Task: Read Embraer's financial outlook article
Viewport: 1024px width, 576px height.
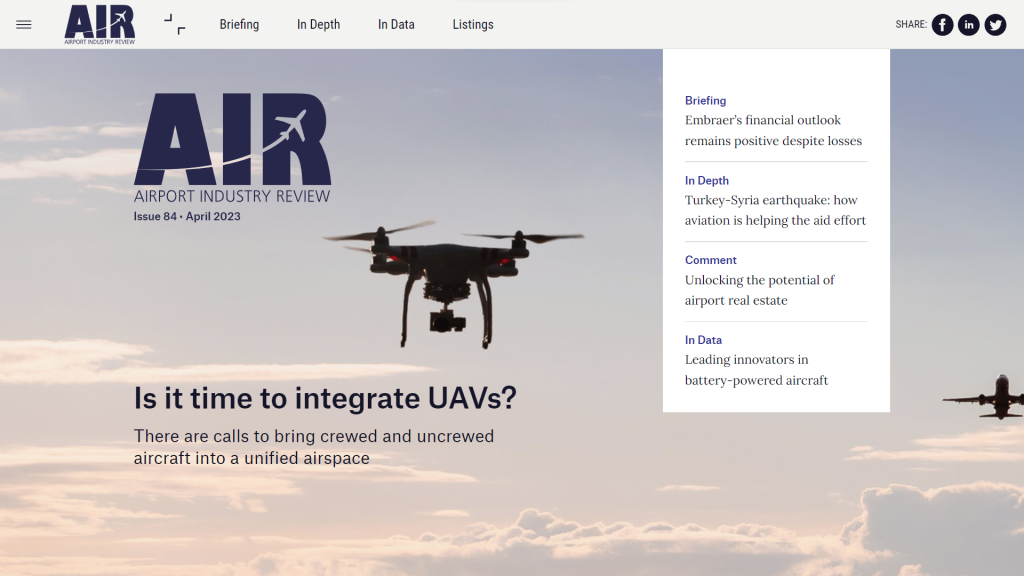Action: point(773,131)
